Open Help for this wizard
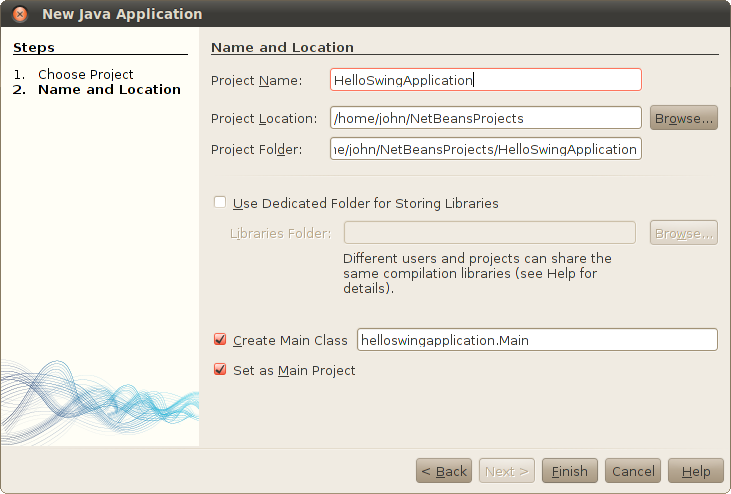The image size is (731, 494). tap(695, 471)
